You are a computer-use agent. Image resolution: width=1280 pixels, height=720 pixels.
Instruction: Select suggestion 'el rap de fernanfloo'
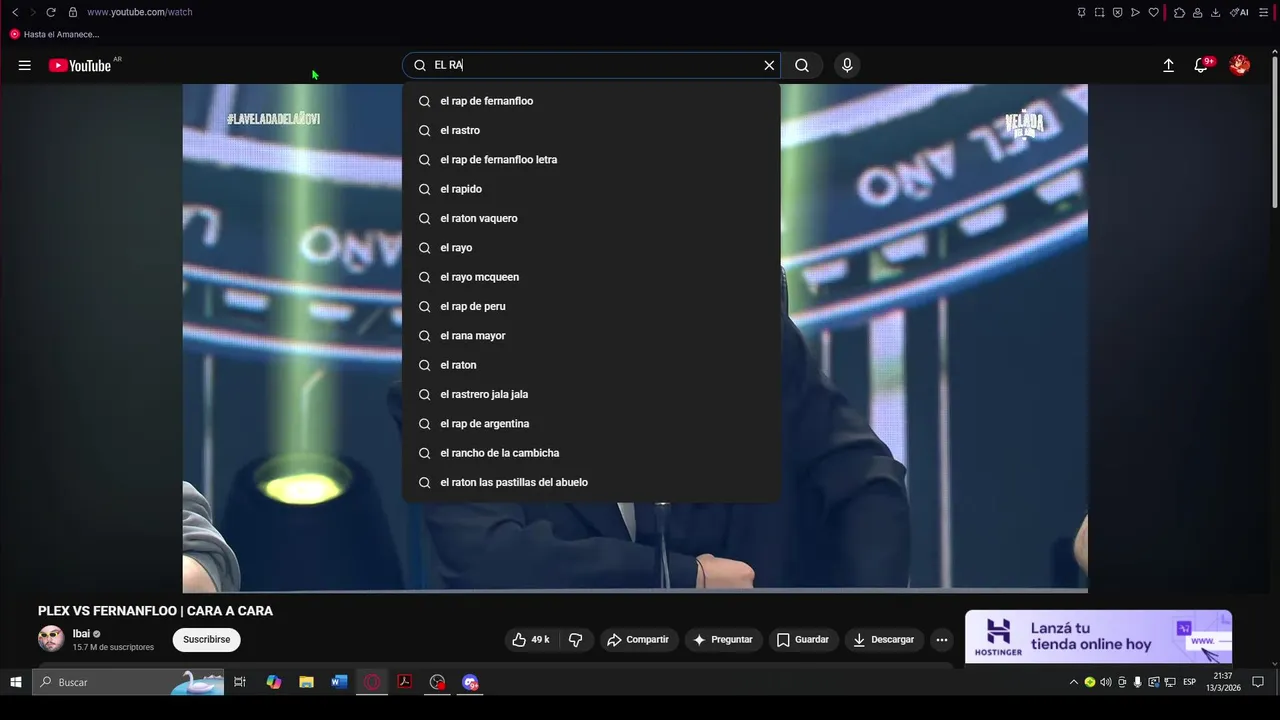point(591,101)
